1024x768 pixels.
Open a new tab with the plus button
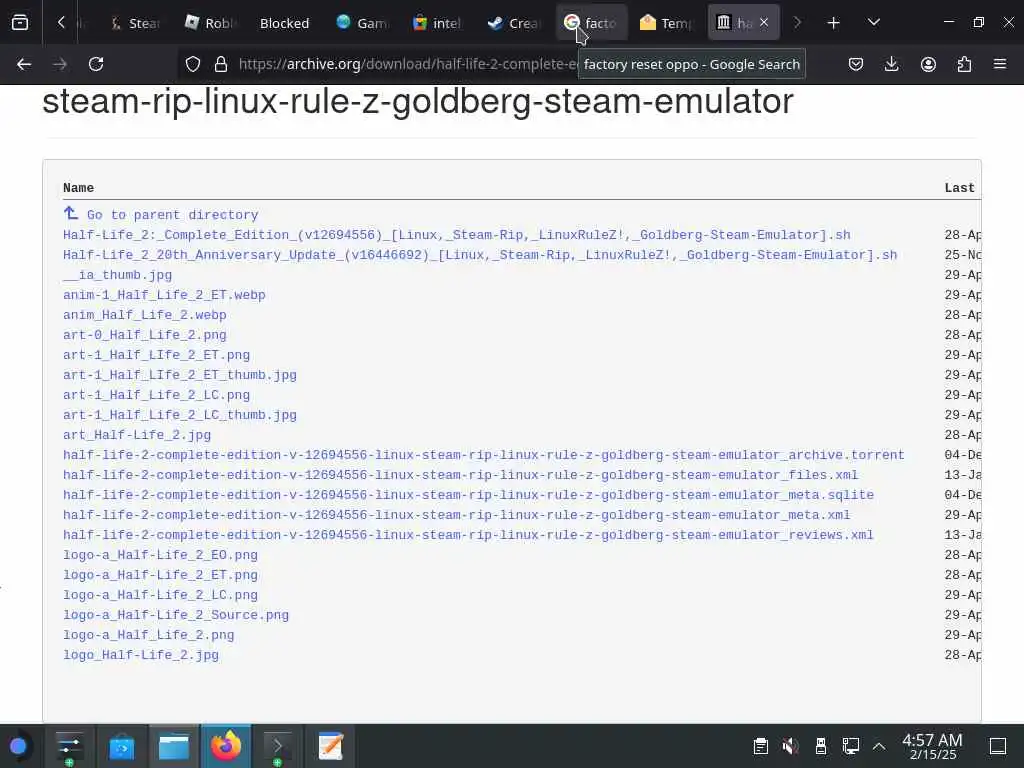833,23
